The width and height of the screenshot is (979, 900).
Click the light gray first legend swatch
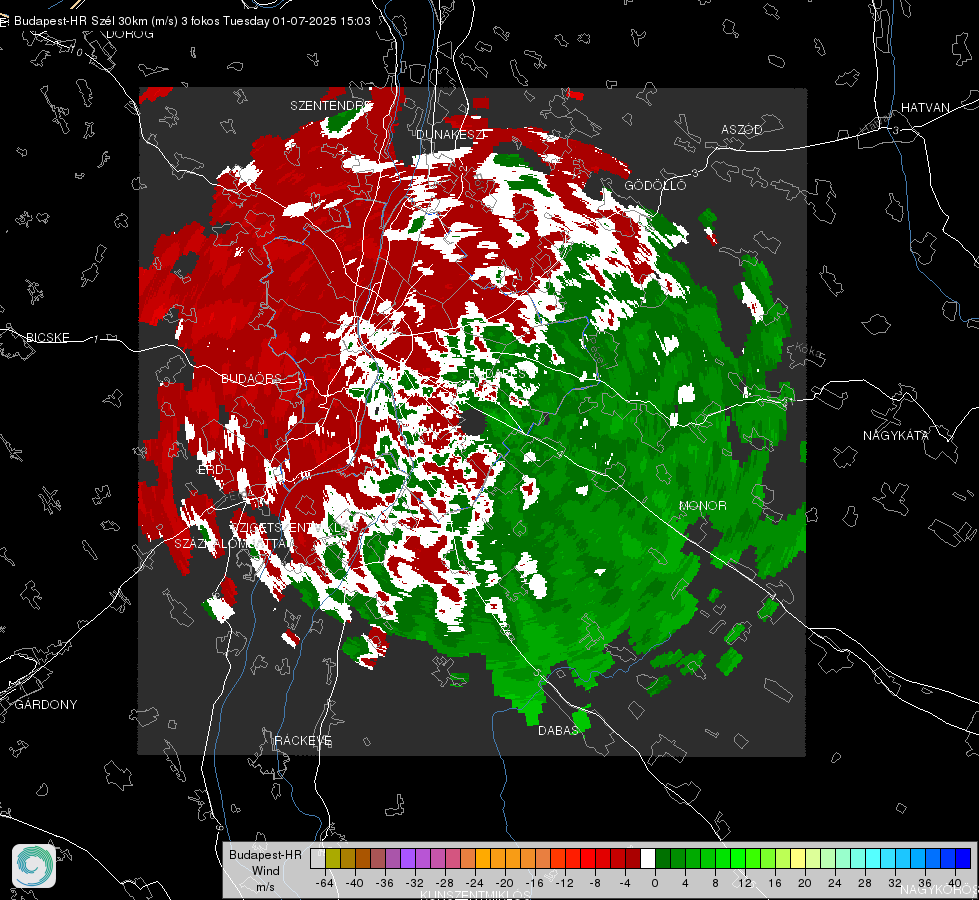[x=318, y=858]
